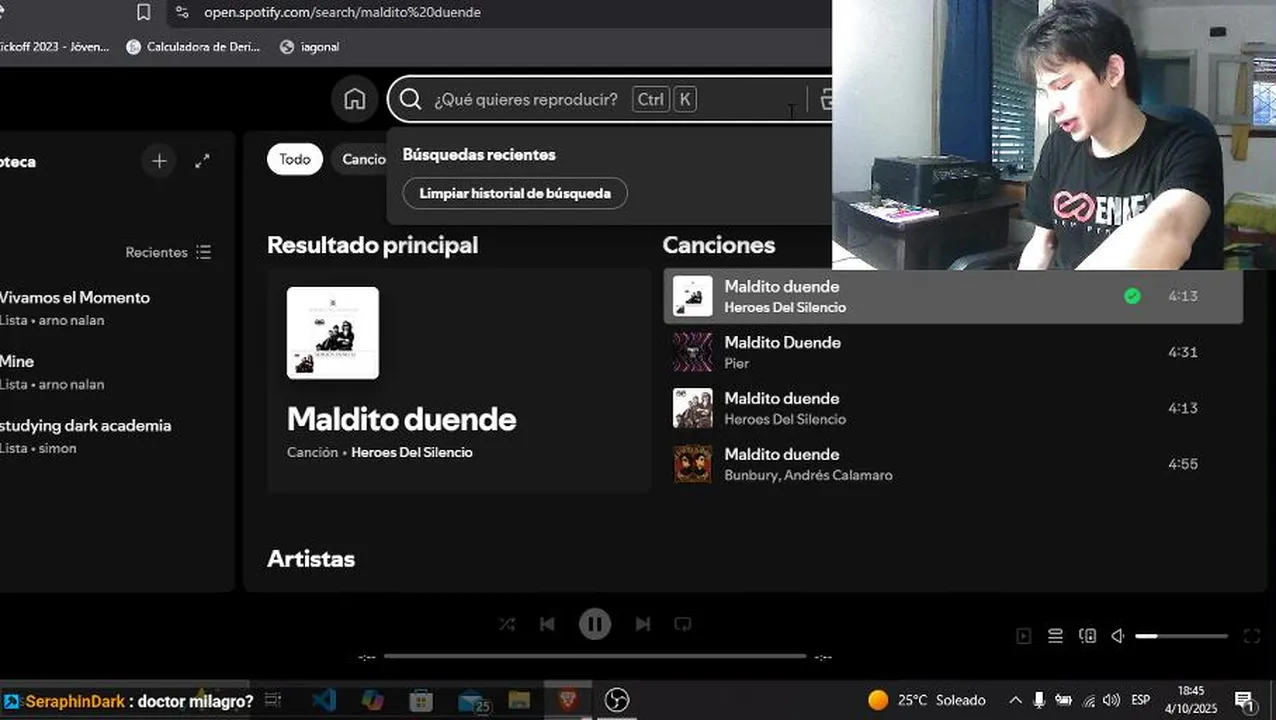The width and height of the screenshot is (1276, 720).
Task: Open Mail app with 25 badge
Action: point(471,700)
